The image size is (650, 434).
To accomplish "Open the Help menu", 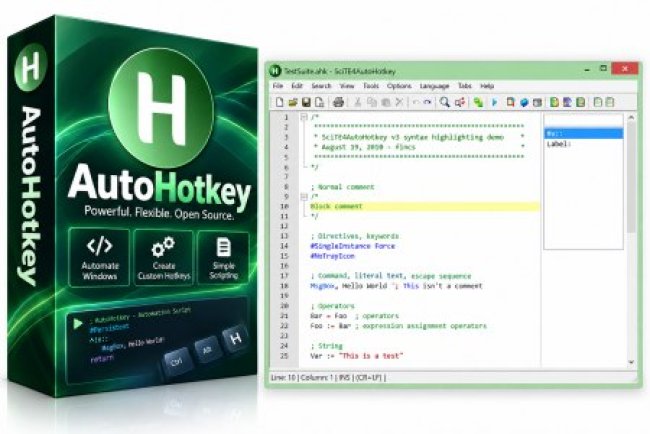I will point(487,86).
